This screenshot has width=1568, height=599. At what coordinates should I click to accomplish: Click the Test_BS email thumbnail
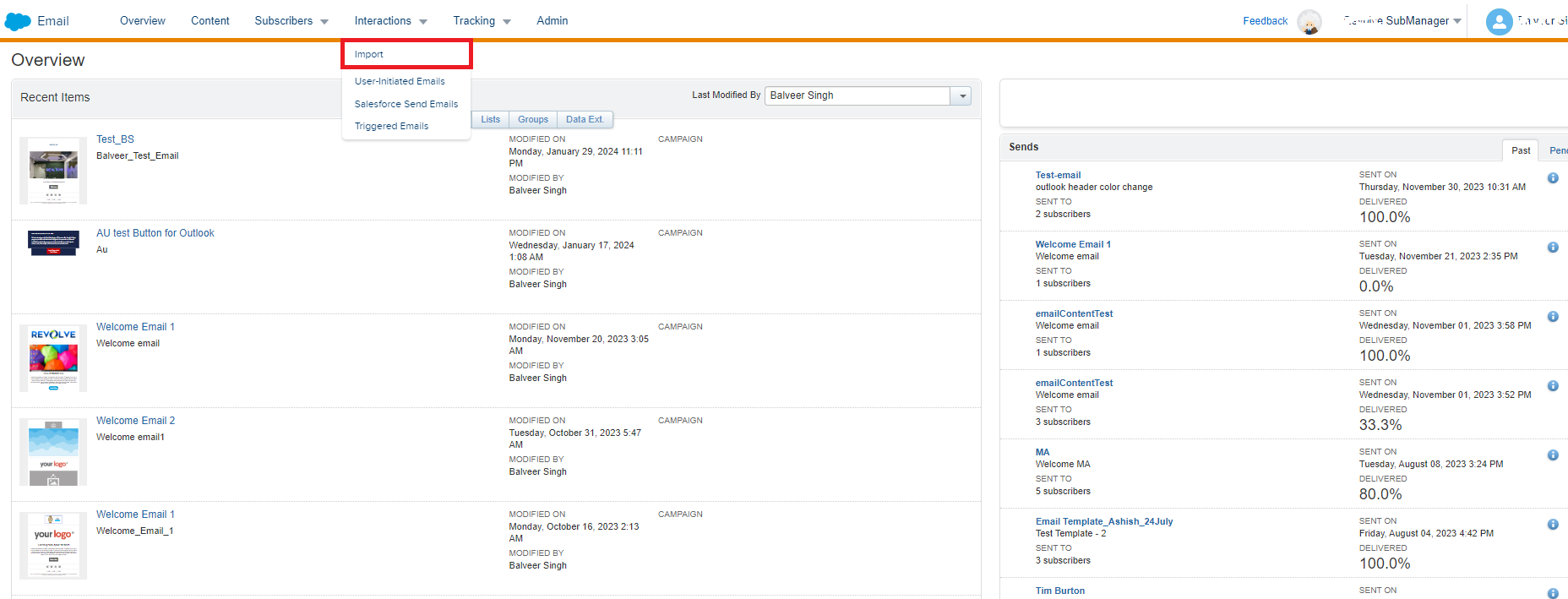pos(53,171)
